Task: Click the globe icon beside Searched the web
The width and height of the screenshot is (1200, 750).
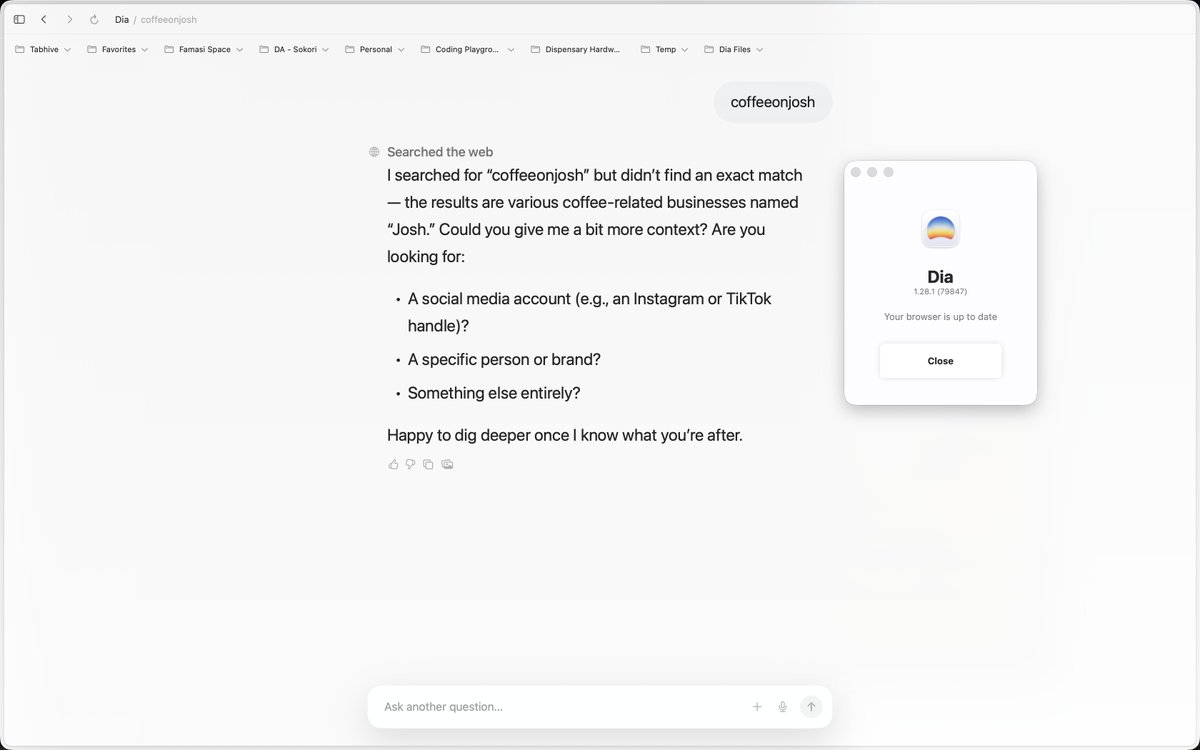Action: [374, 152]
